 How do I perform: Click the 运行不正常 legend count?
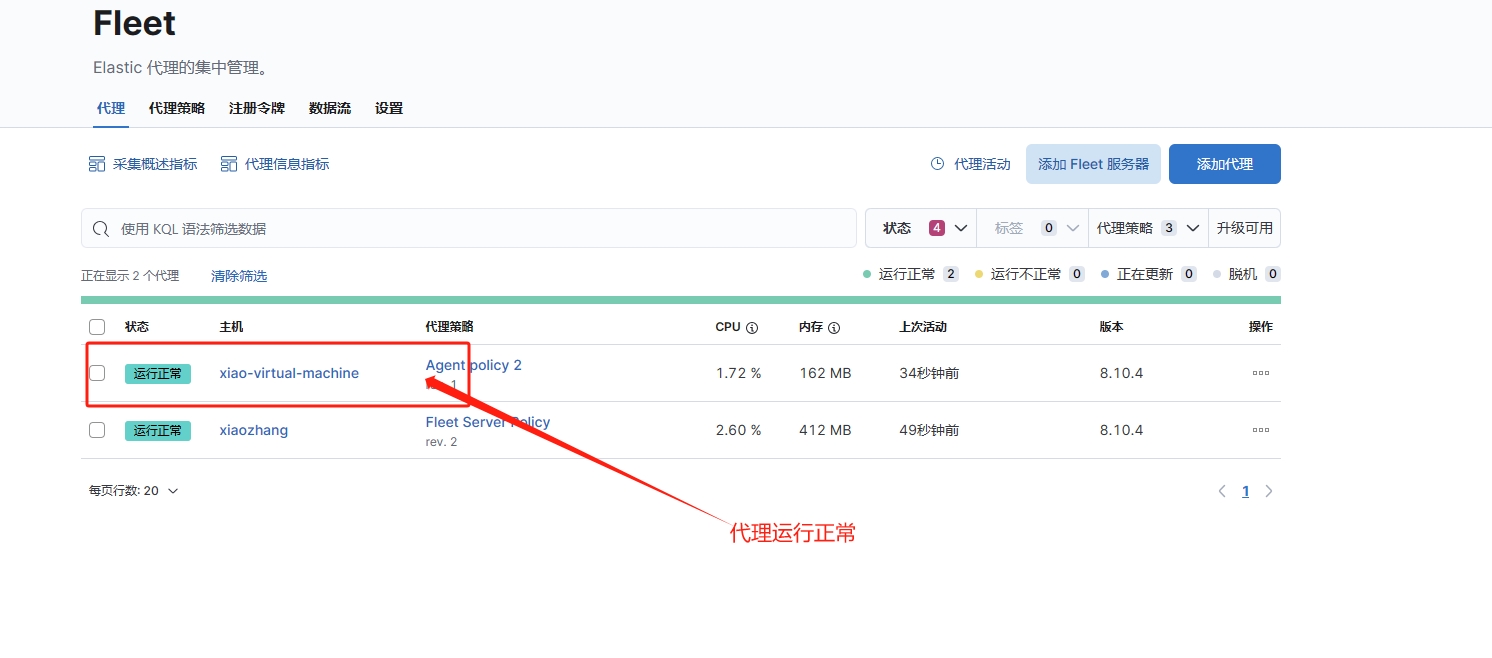[x=1077, y=274]
